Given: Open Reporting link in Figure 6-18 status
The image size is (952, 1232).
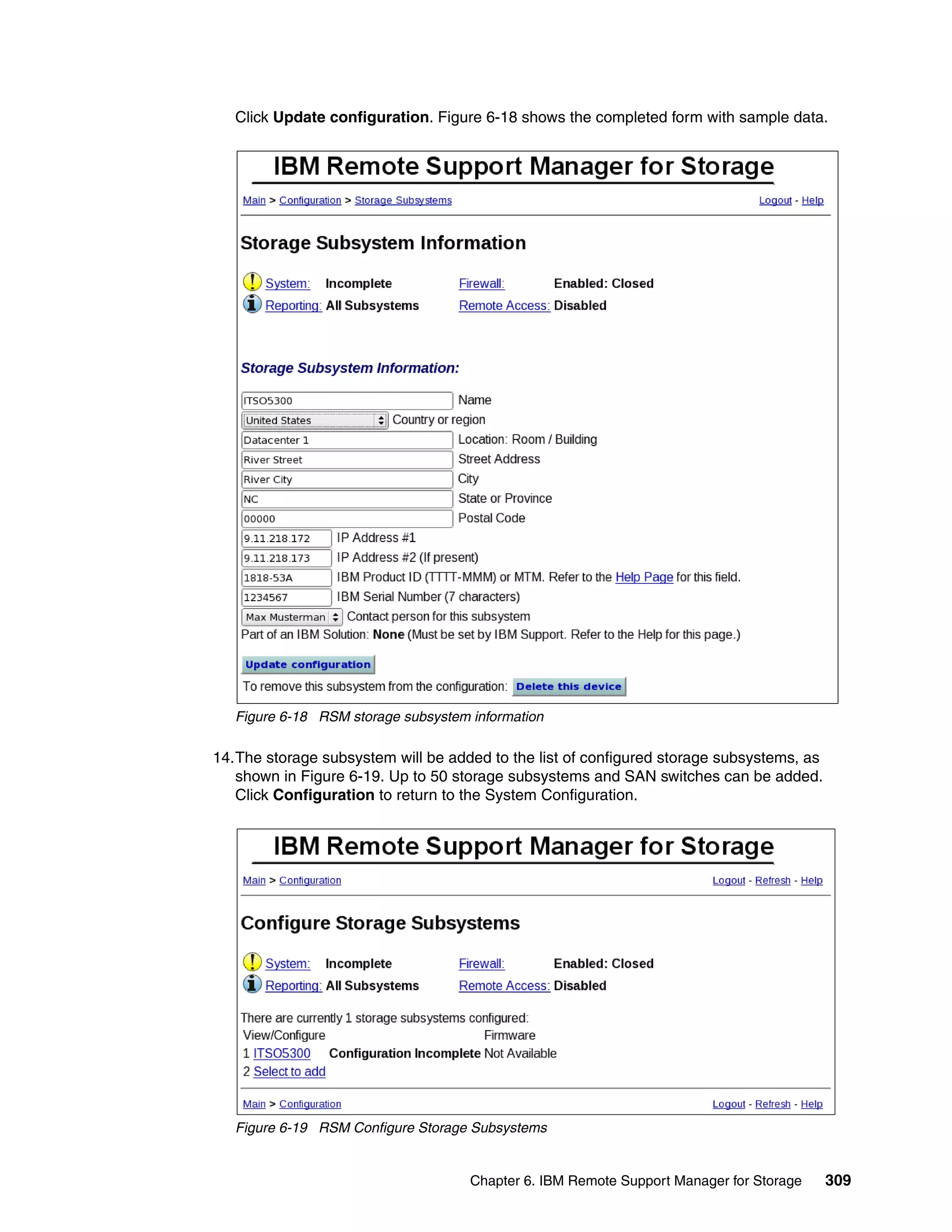Looking at the screenshot, I should click(293, 306).
